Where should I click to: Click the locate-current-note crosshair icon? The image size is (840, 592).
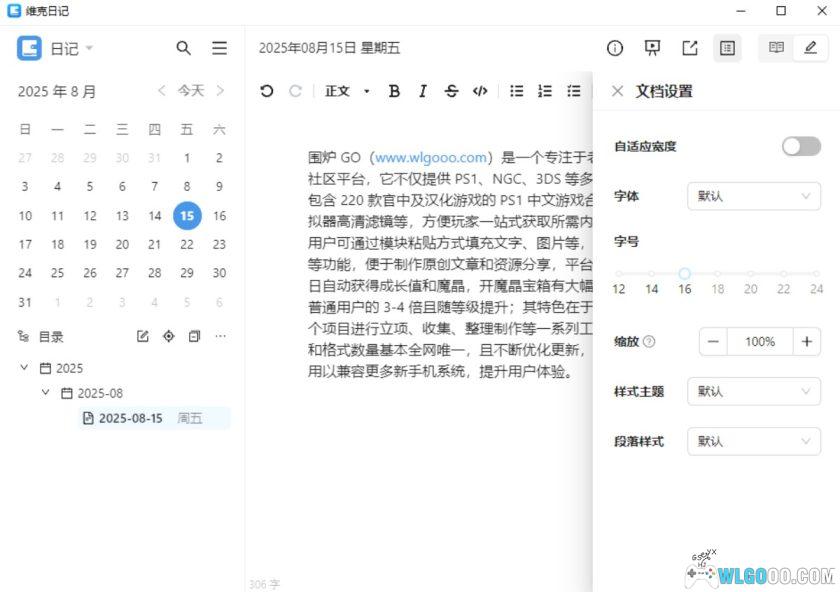click(168, 336)
